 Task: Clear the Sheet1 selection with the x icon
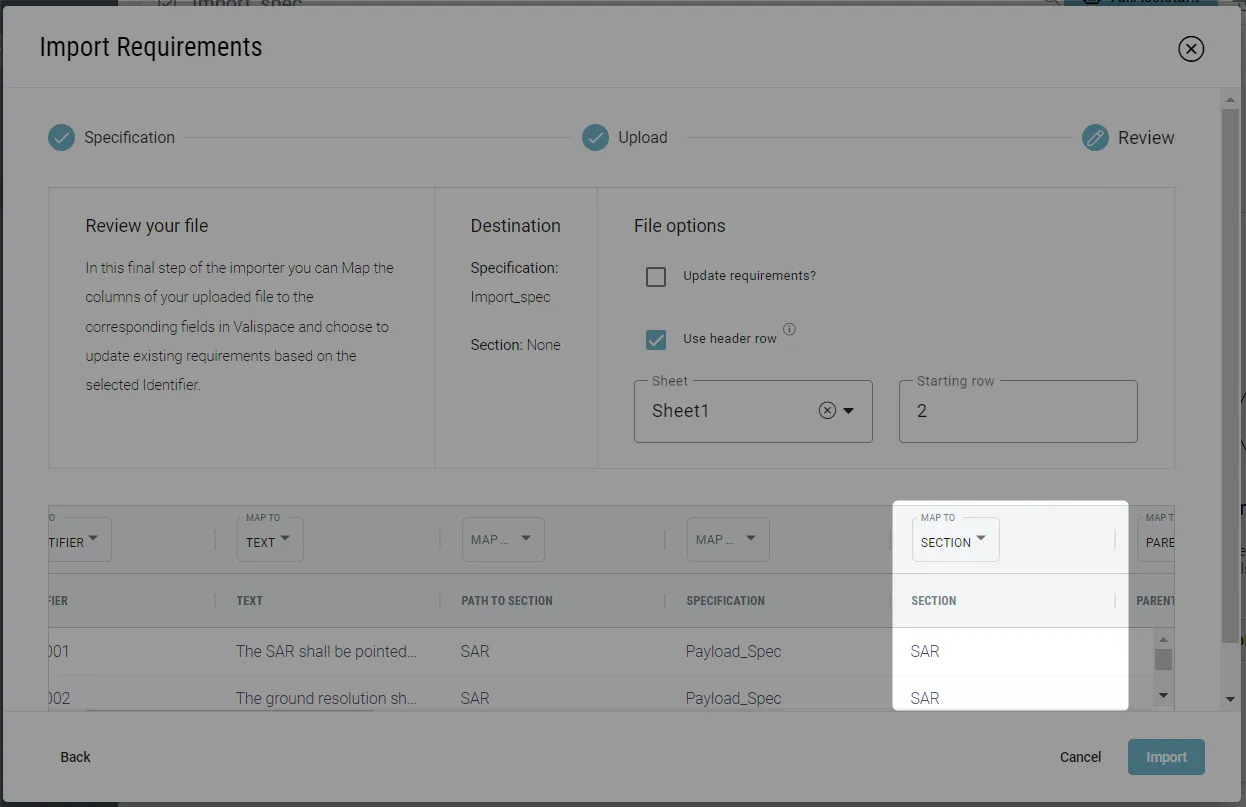[x=827, y=411]
